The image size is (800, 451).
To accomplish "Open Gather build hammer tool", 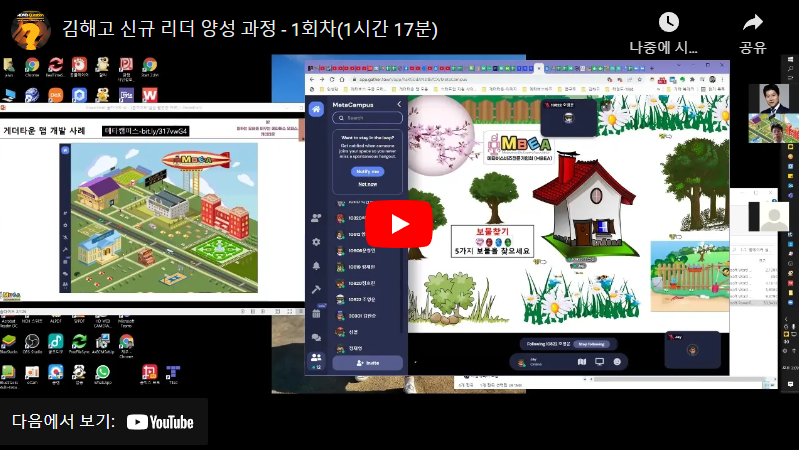I will (316, 289).
